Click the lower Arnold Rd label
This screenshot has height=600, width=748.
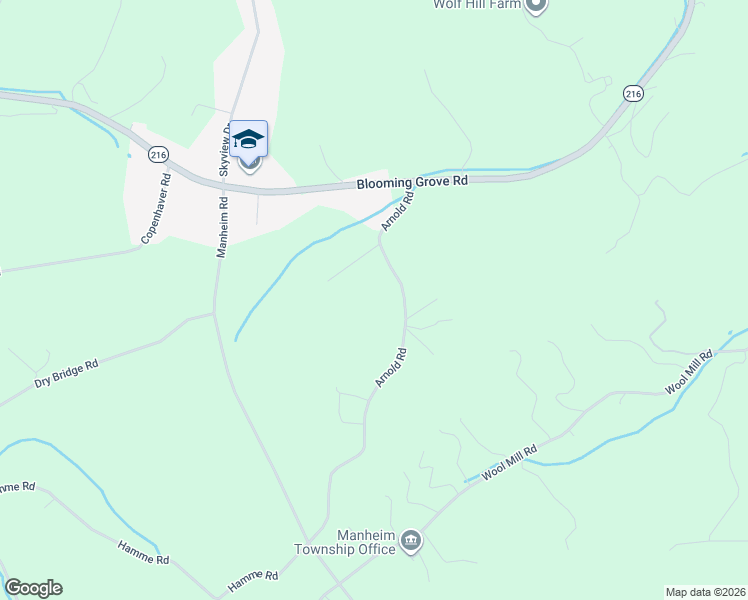click(x=391, y=368)
